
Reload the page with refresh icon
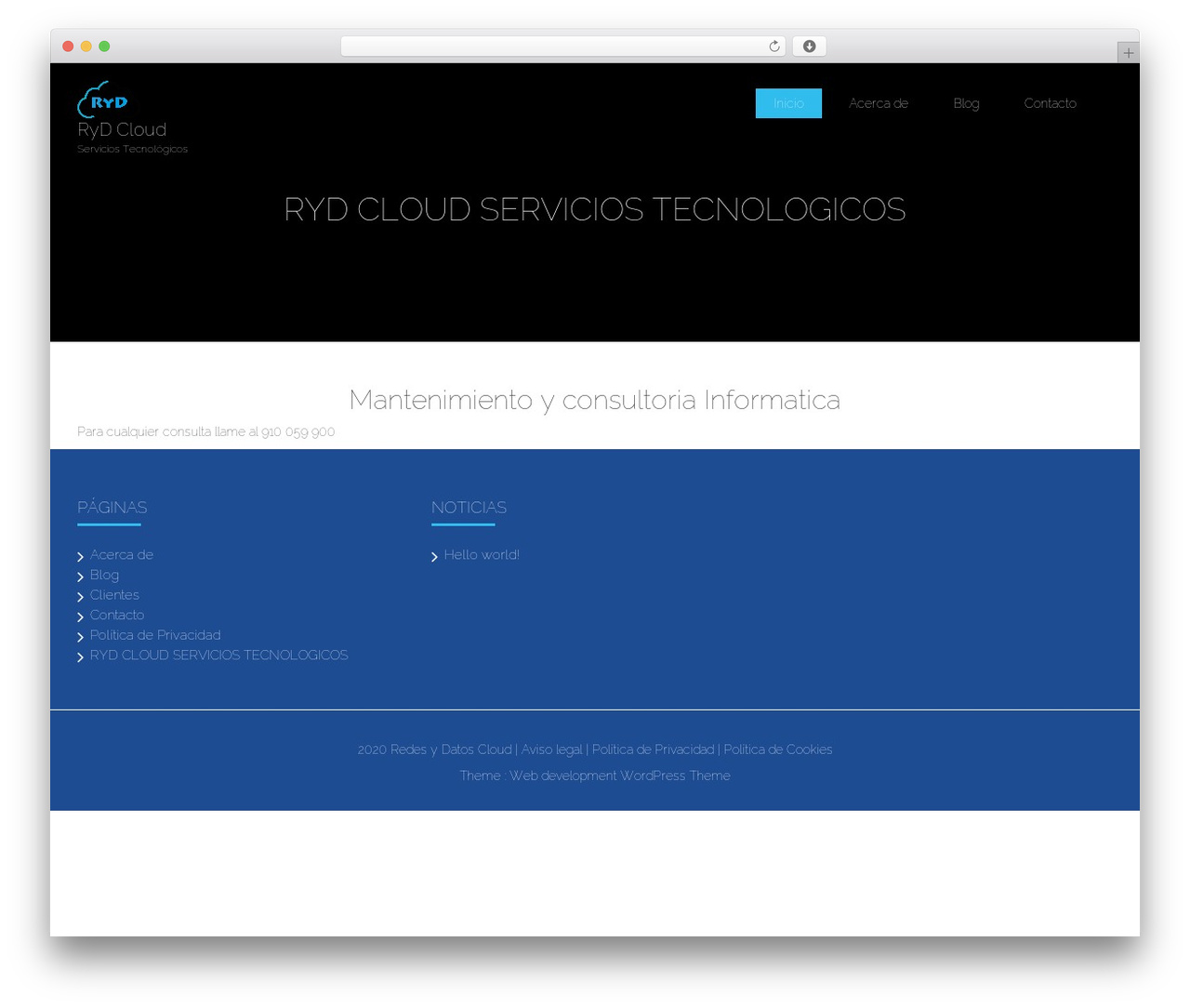click(774, 46)
